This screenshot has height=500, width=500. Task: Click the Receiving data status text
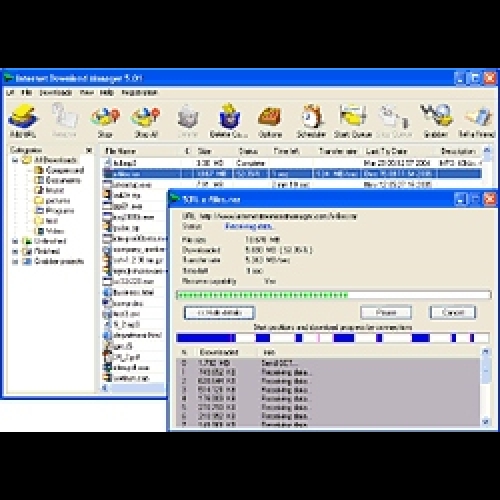point(249,226)
